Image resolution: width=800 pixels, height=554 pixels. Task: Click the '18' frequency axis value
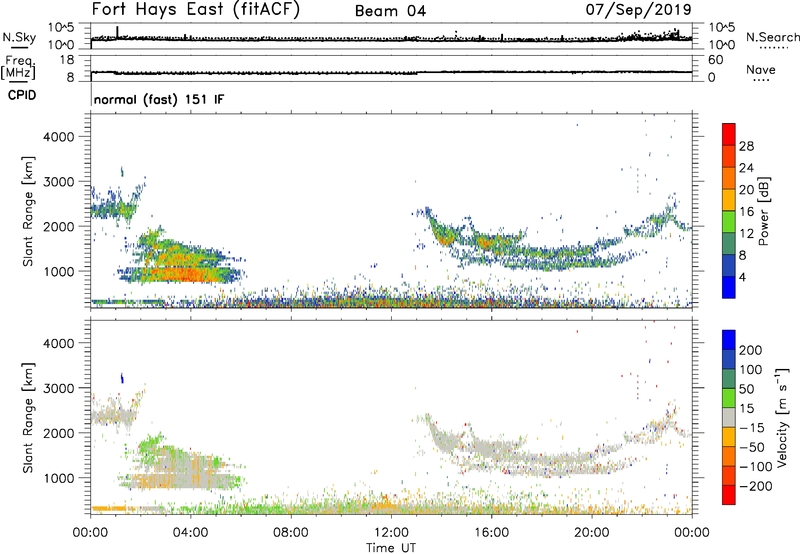(67, 60)
